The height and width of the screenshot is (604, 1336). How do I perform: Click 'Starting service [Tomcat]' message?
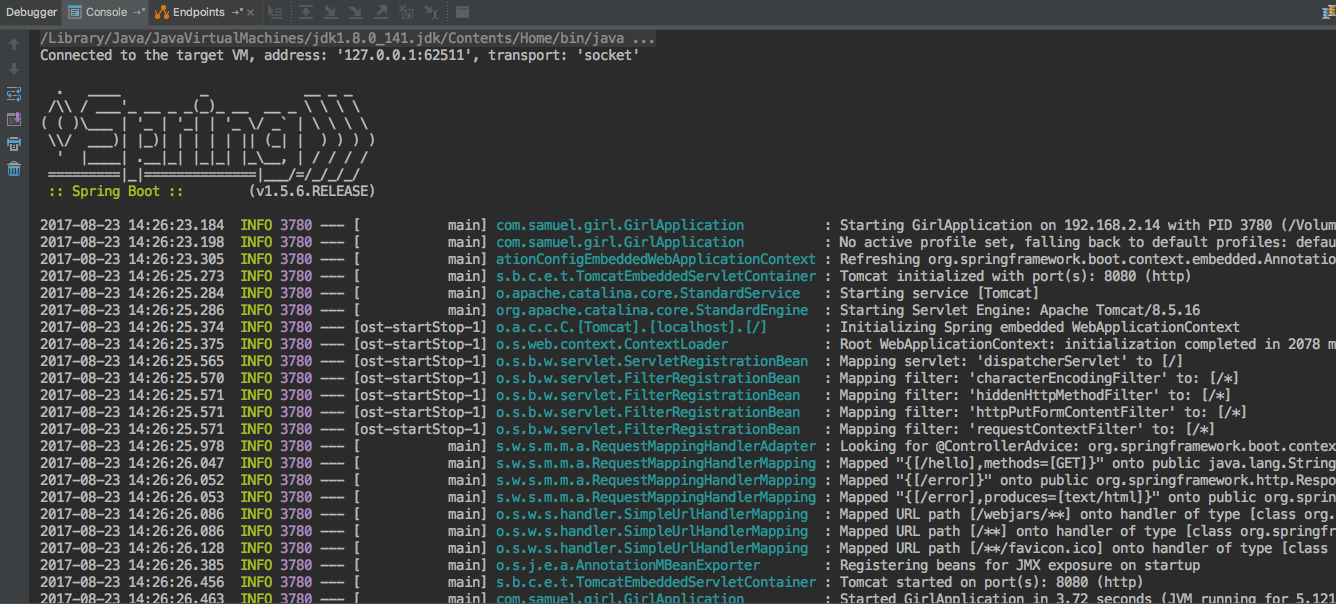point(940,293)
